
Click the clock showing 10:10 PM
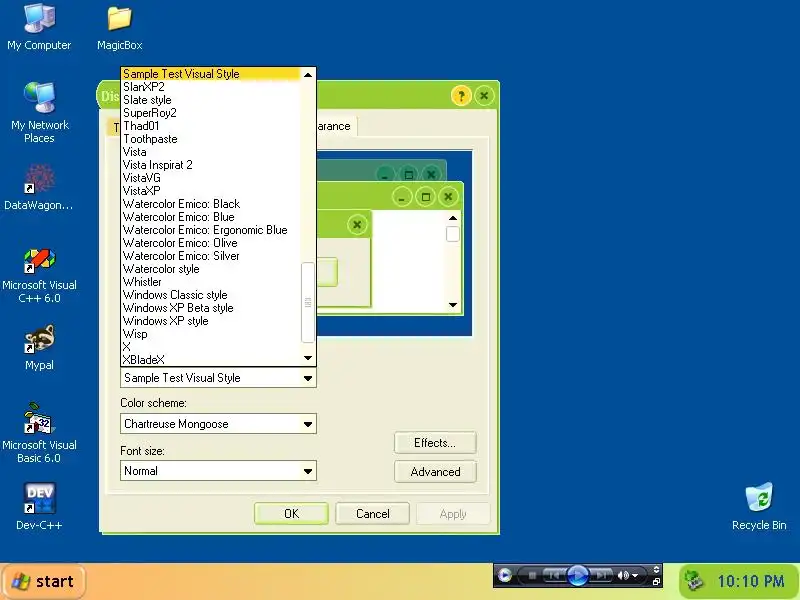tap(751, 581)
